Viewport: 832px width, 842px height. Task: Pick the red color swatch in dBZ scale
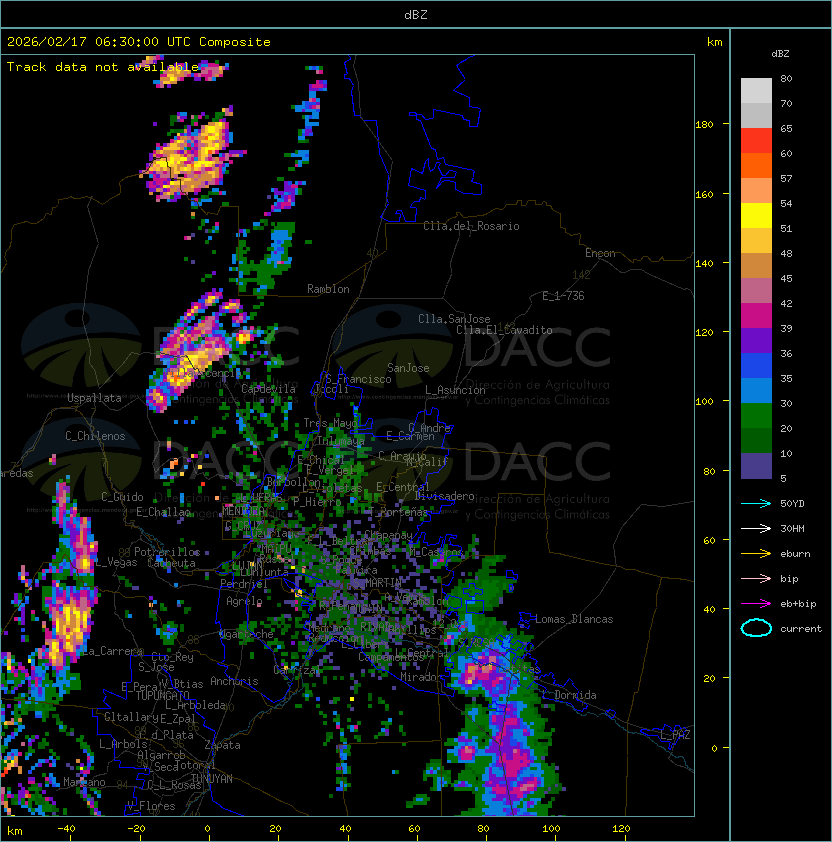point(756,141)
